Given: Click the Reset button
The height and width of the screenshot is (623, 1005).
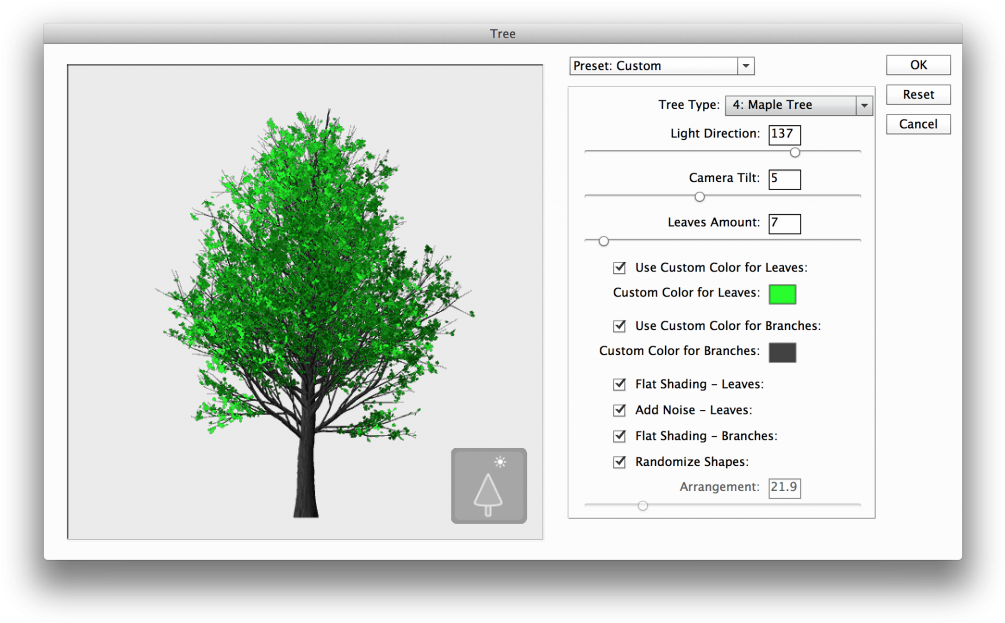Looking at the screenshot, I should coord(917,94).
